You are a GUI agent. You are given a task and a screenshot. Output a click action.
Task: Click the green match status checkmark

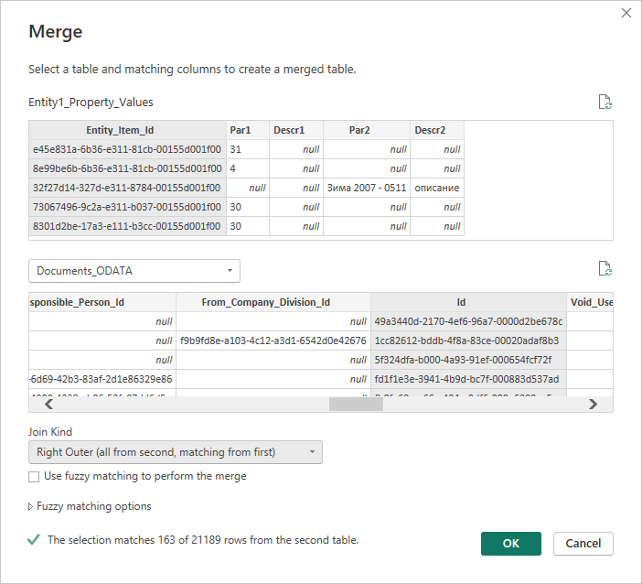click(34, 540)
